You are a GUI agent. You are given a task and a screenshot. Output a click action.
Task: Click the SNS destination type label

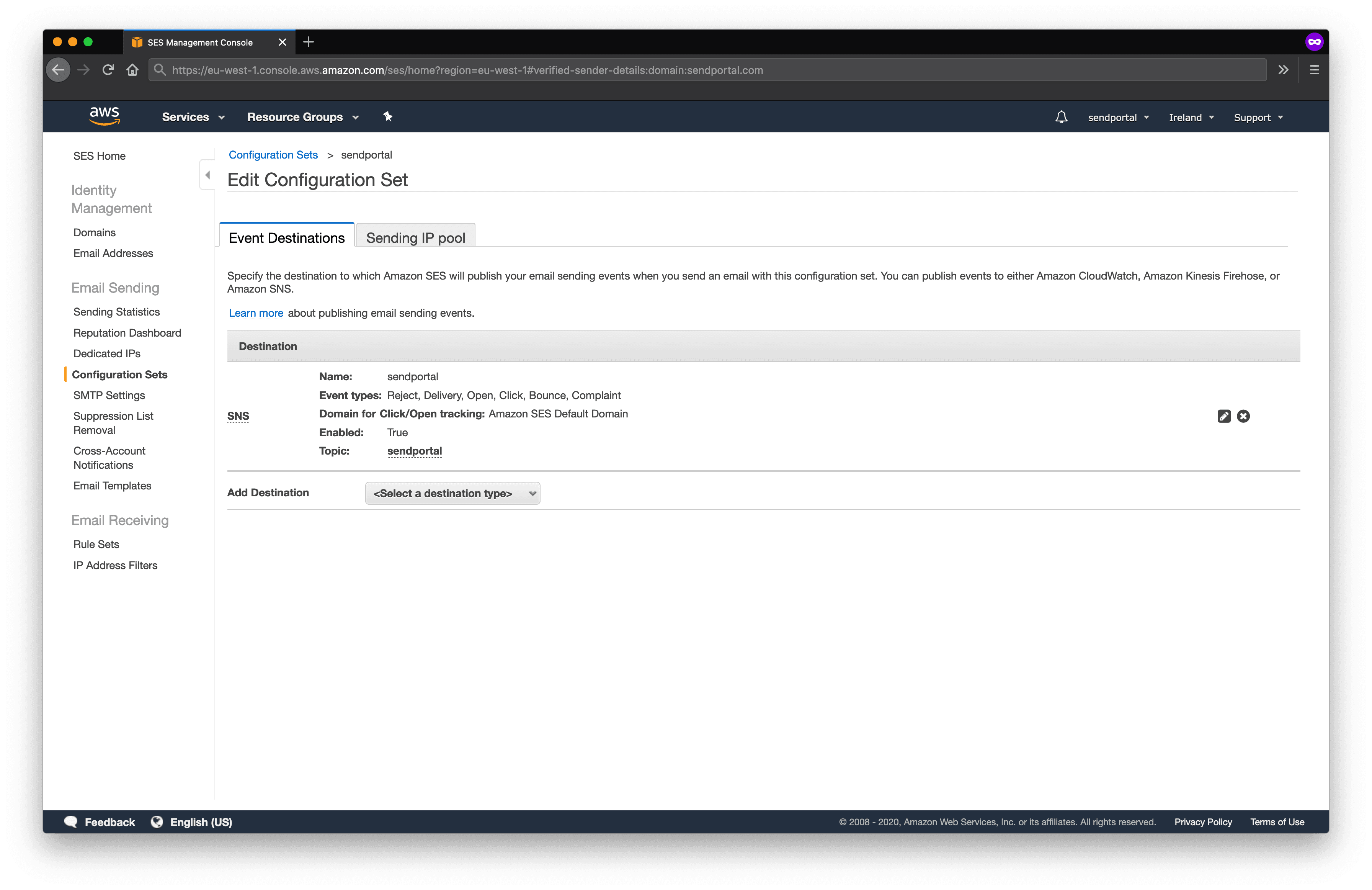point(238,416)
